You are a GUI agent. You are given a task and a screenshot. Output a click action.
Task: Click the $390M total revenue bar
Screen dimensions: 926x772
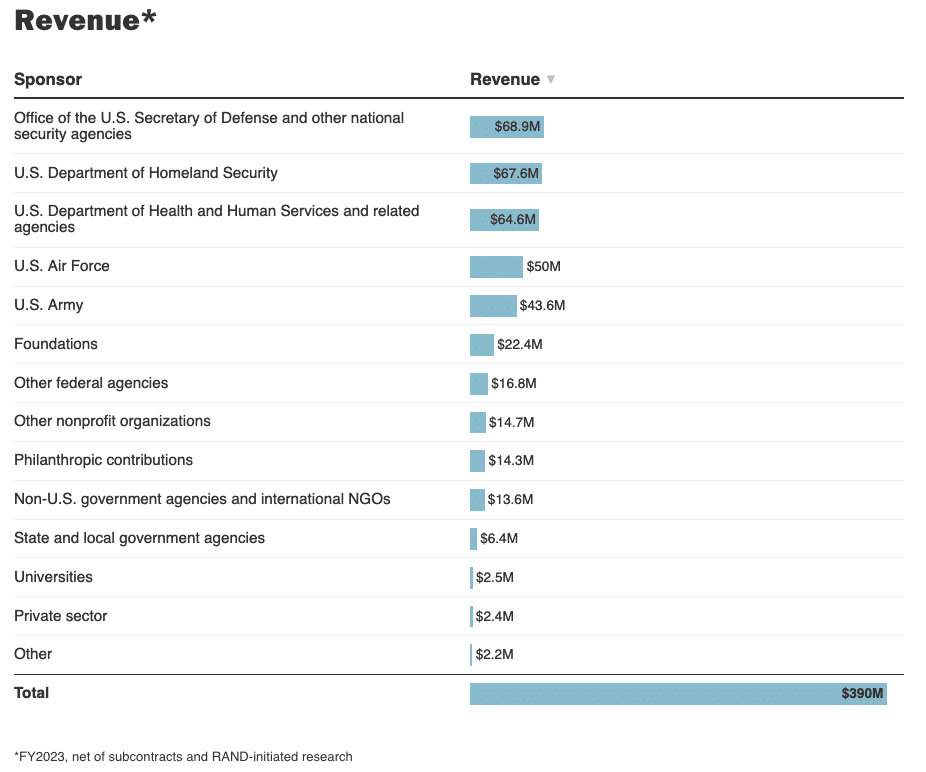click(677, 694)
